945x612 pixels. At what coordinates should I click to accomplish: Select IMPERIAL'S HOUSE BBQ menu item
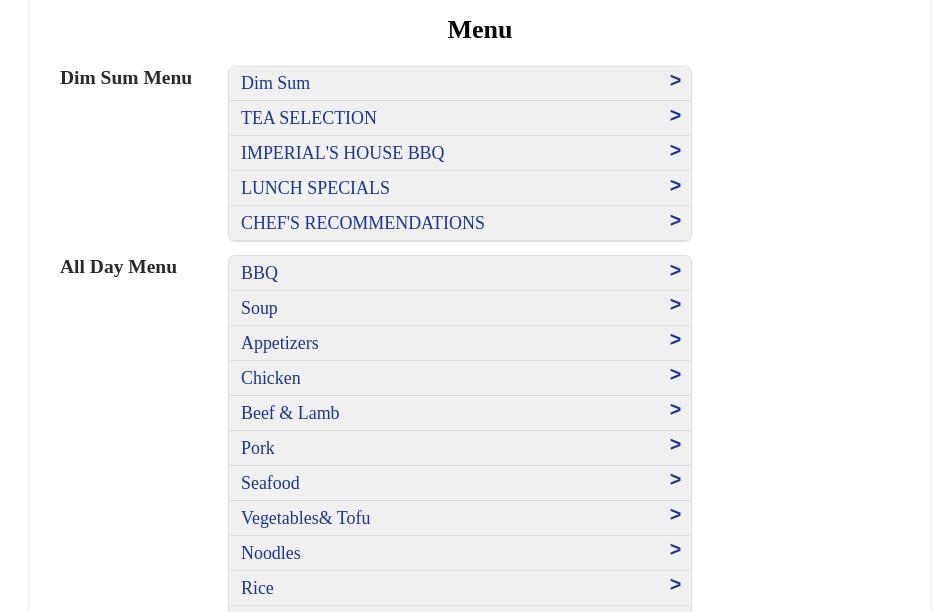(x=342, y=153)
